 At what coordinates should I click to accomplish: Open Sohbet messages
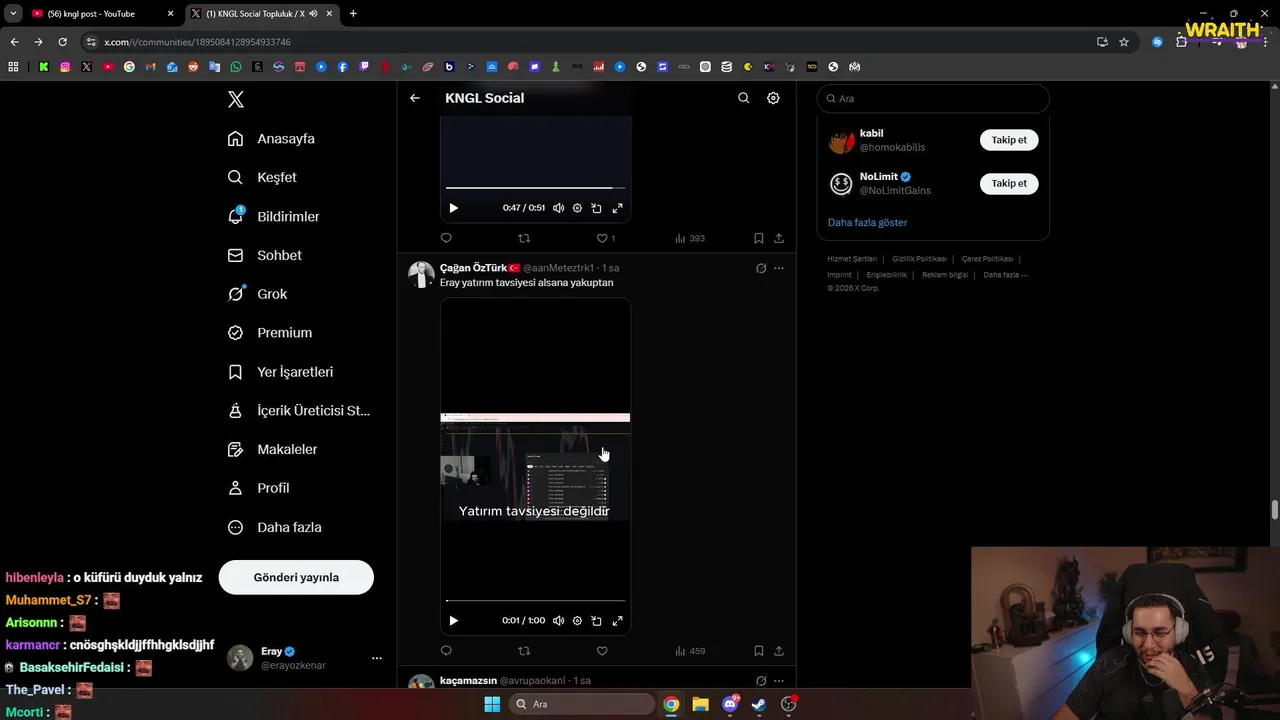[264, 255]
